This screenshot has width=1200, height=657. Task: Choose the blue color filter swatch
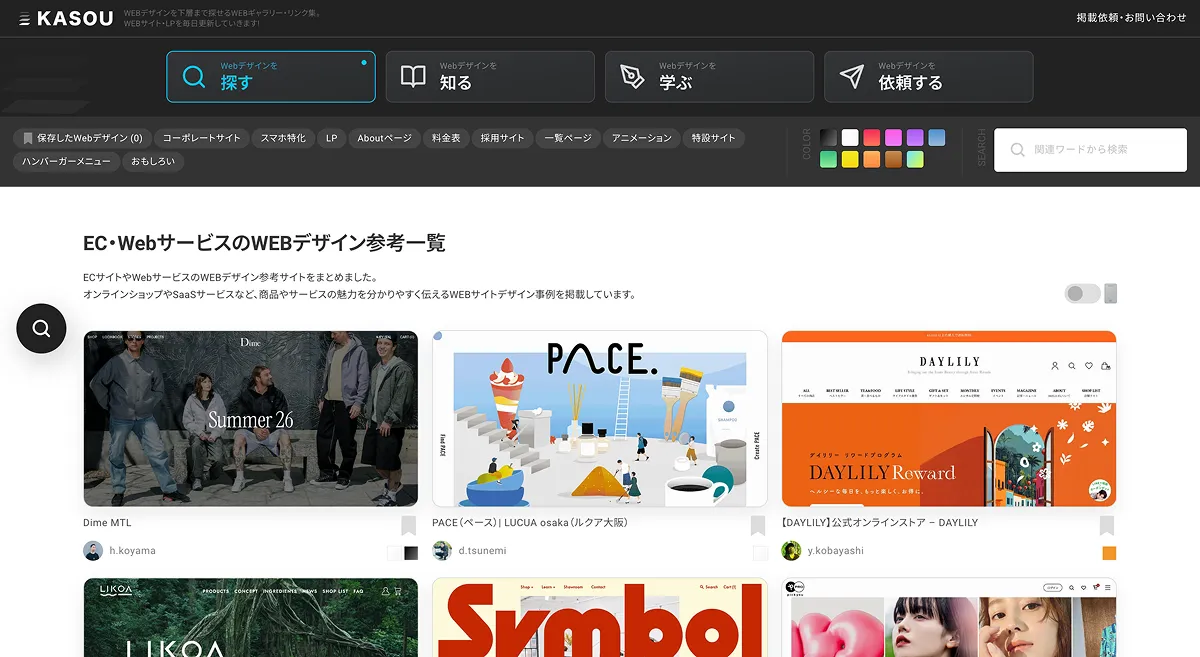coord(937,138)
